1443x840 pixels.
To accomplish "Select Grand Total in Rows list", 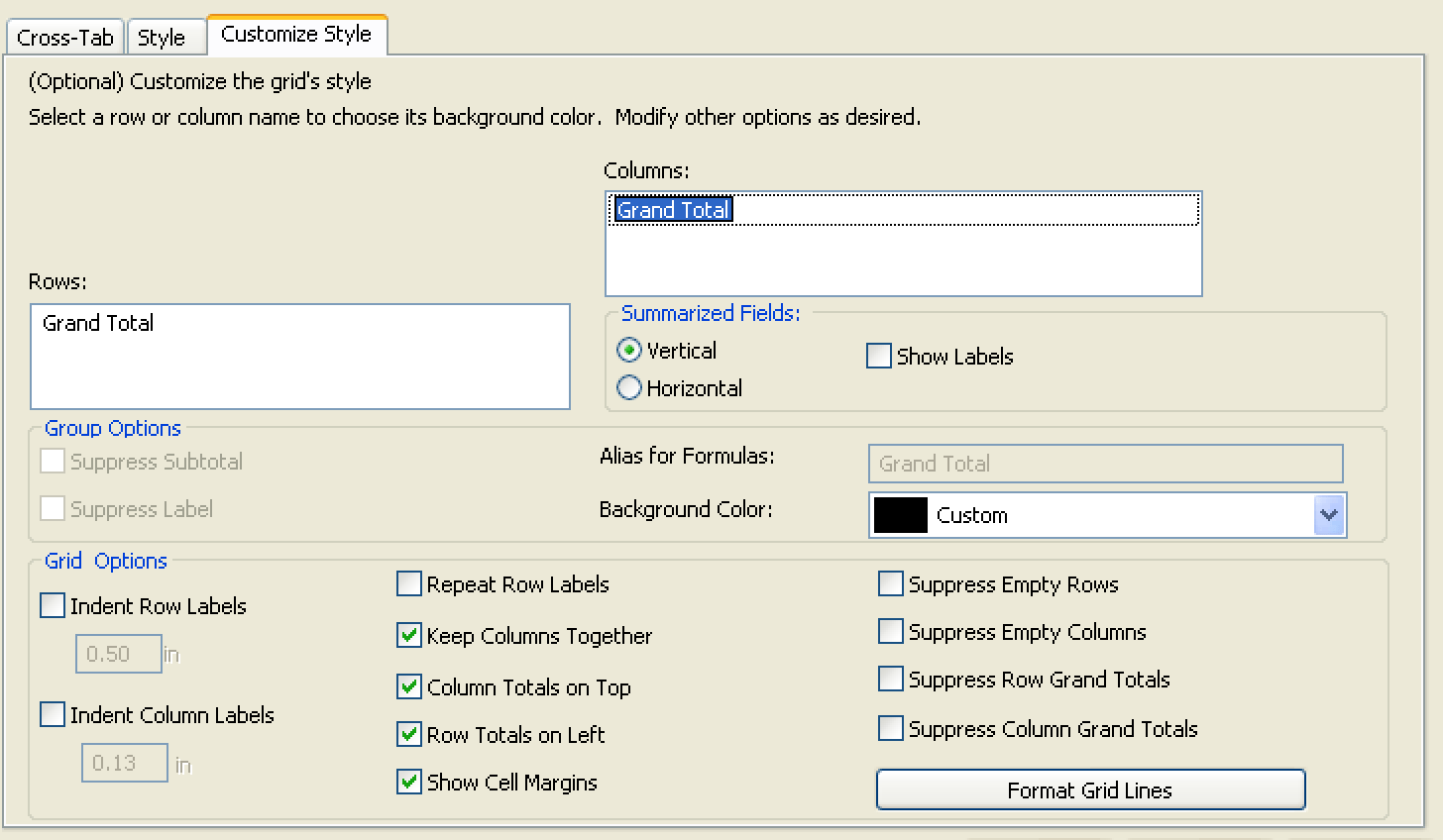I will click(98, 323).
